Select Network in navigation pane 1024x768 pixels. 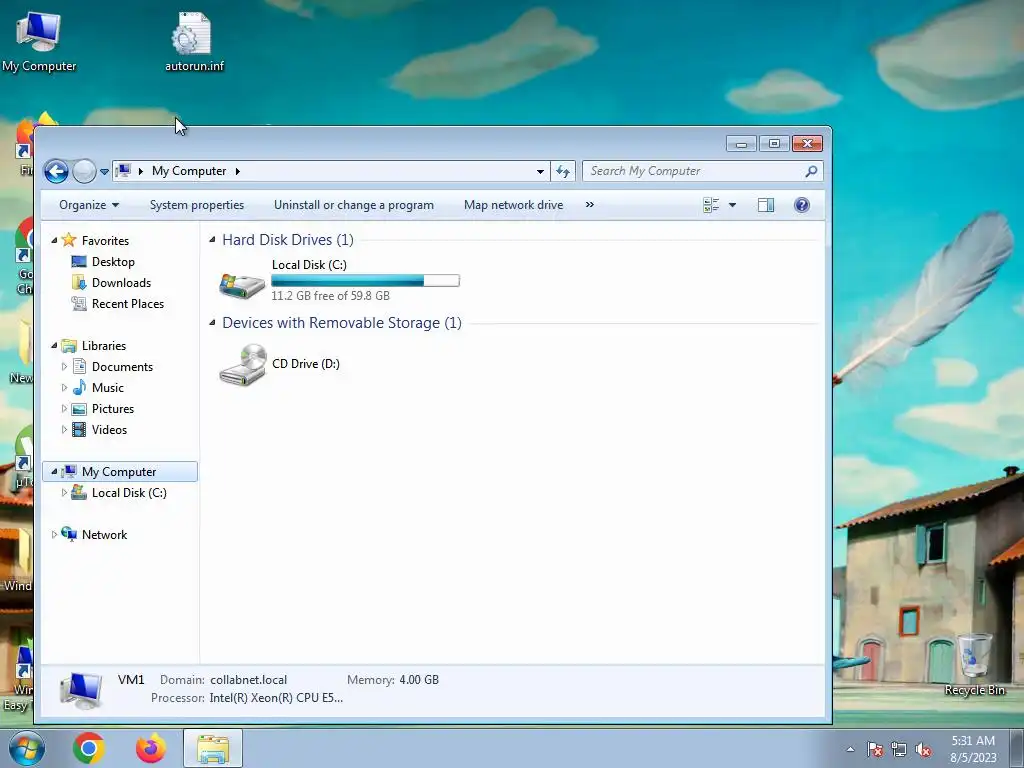tap(104, 534)
